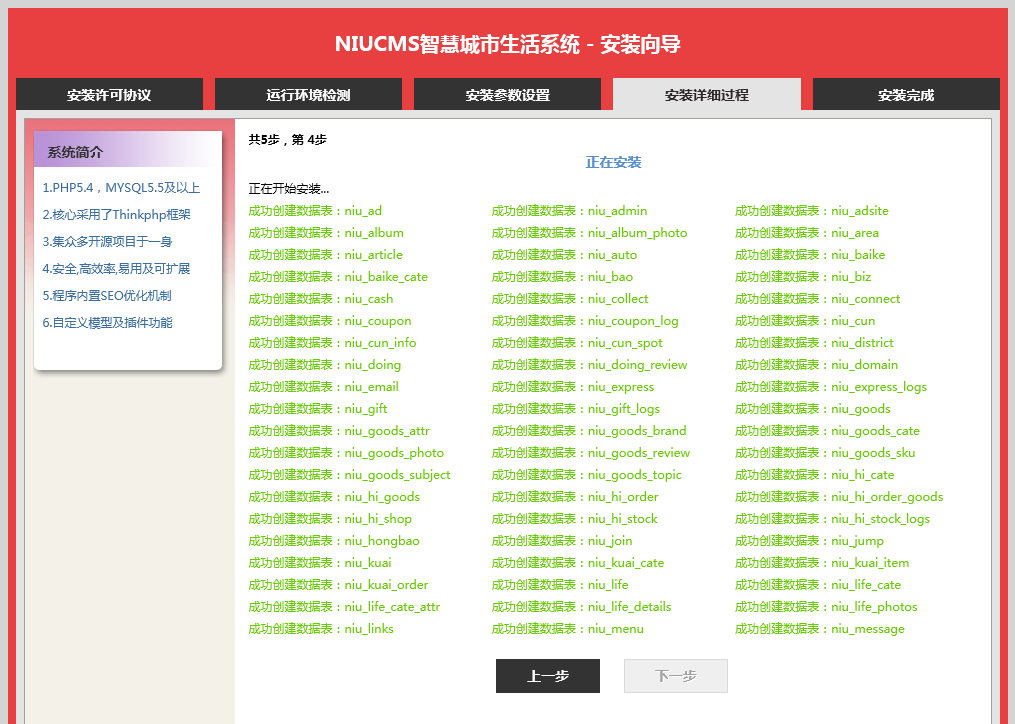This screenshot has height=724, width=1015.
Task: Click the 下一步 button
Action: 676,676
